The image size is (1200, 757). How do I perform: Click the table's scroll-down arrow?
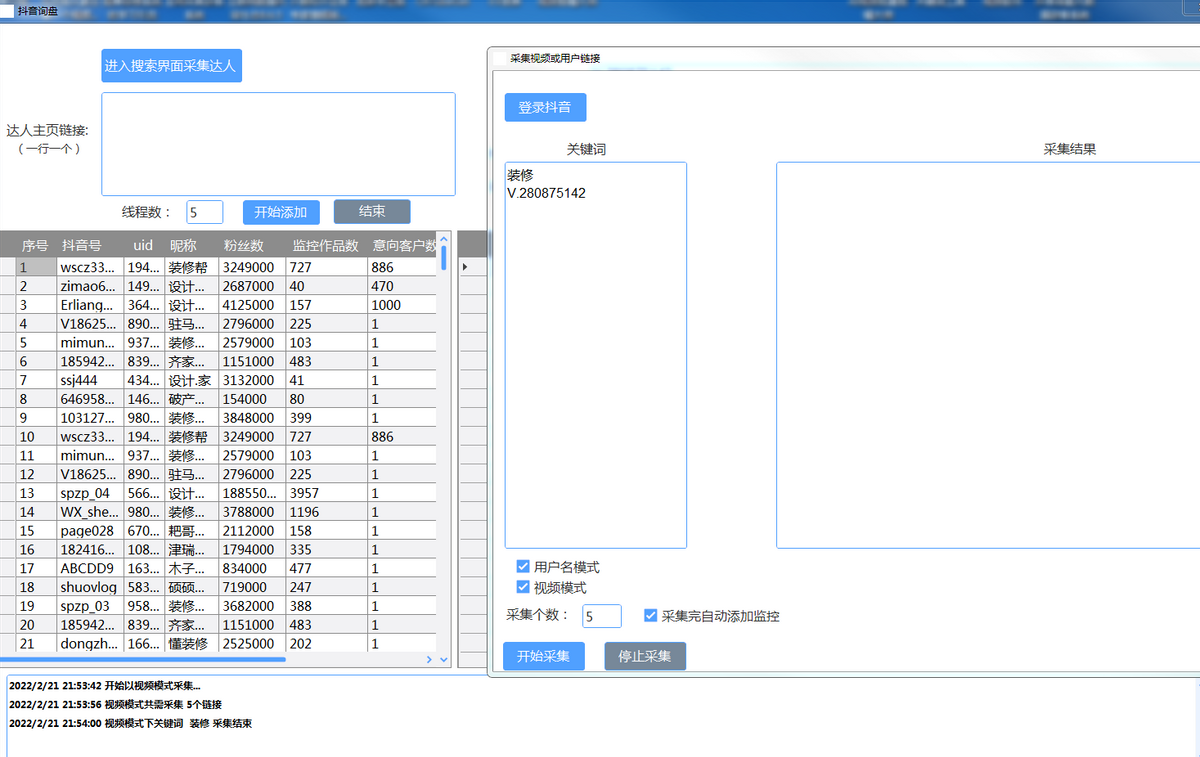[x=444, y=659]
